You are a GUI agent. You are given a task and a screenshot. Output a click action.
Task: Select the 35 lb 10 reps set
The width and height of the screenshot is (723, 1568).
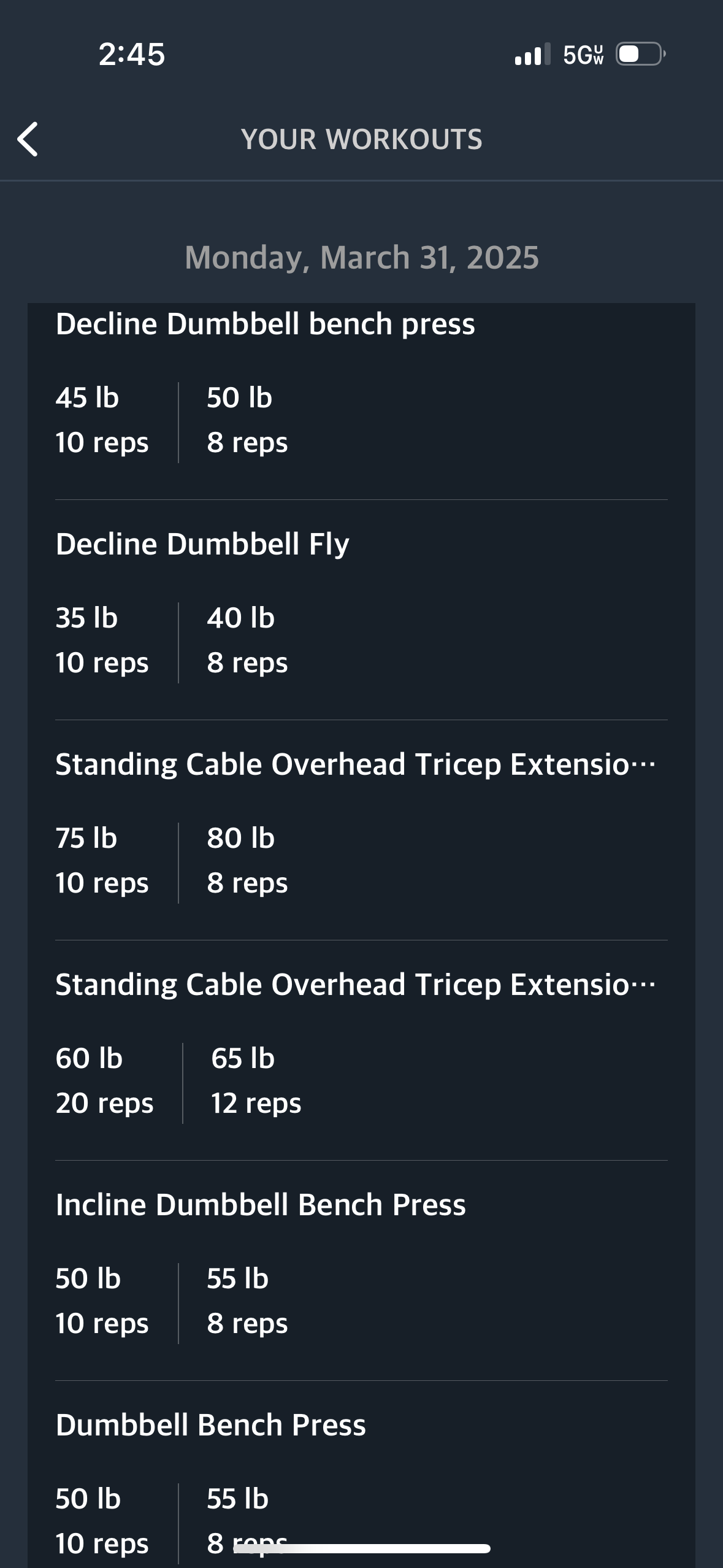[102, 640]
